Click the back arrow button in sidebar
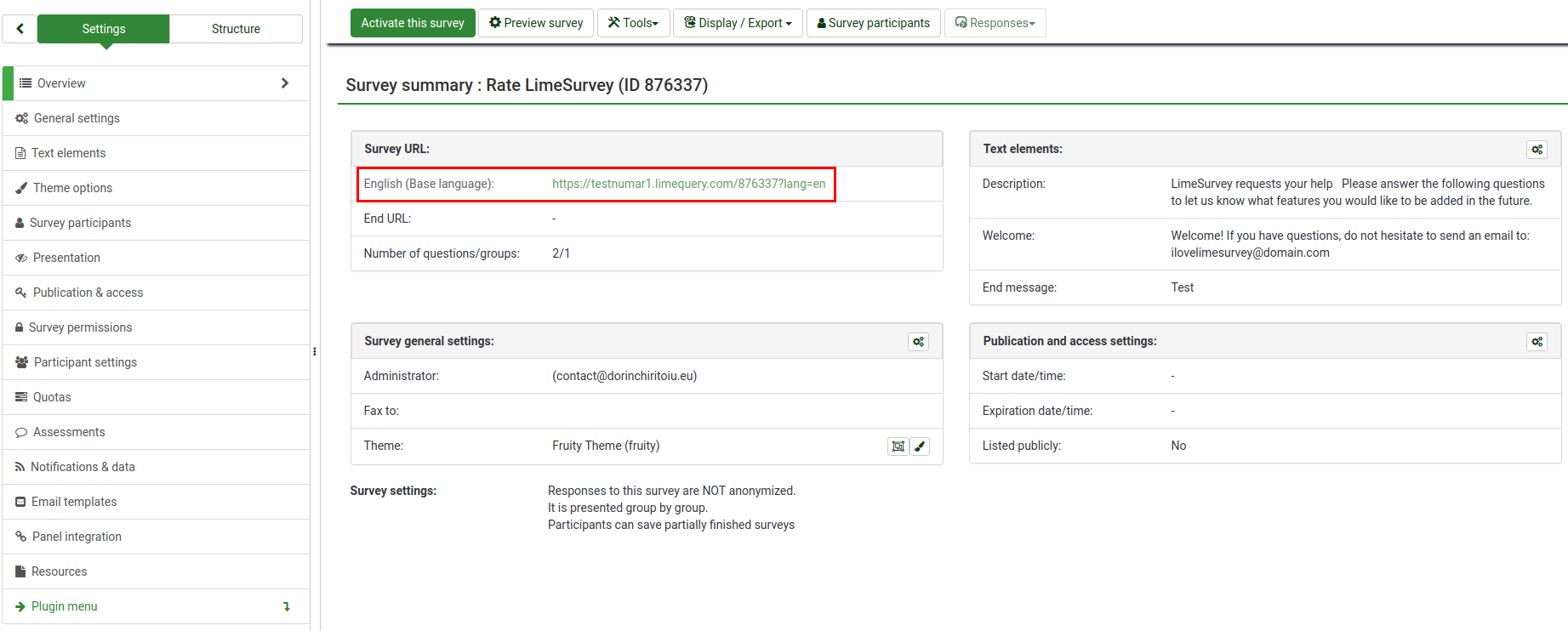 20,29
